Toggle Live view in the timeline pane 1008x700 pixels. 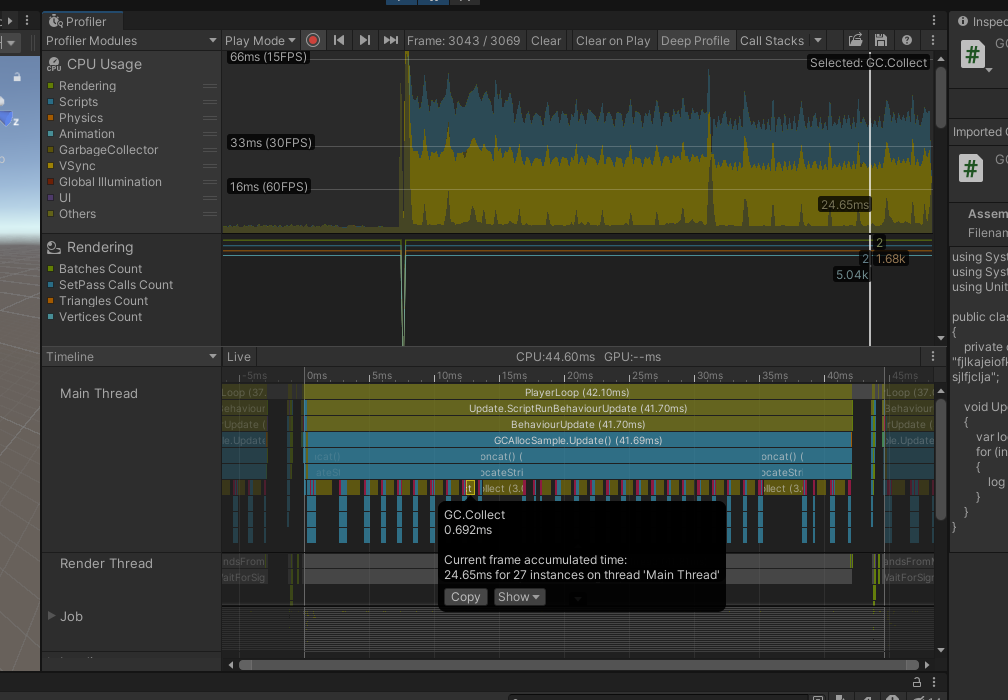pyautogui.click(x=239, y=356)
